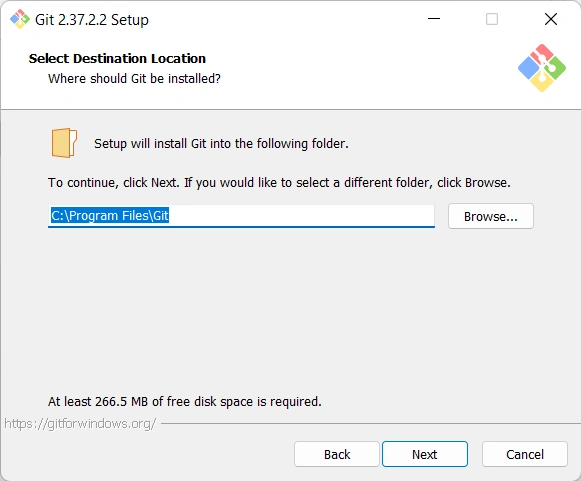Click the Git logo in title bar
581x481 pixels.
(x=20, y=19)
